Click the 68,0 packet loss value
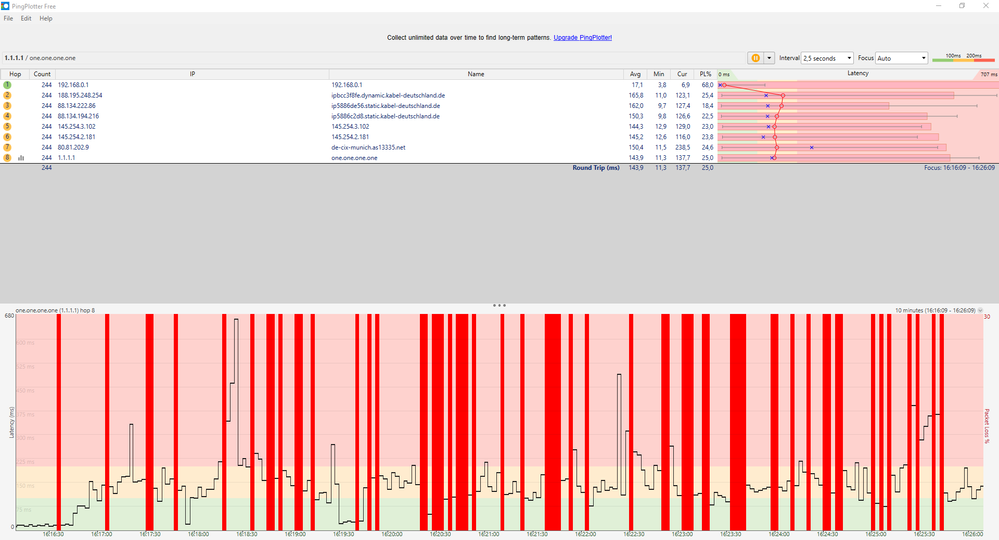Viewport: 999px width, 540px height. pos(707,85)
